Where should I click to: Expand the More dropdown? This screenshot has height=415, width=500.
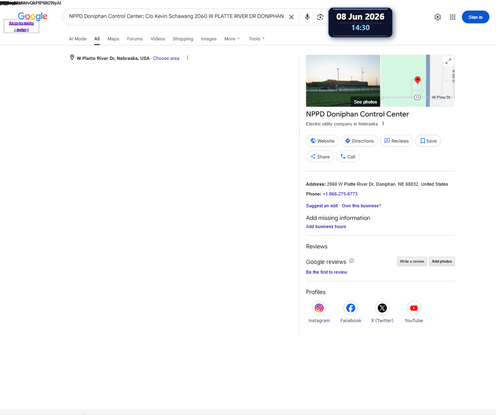[232, 39]
